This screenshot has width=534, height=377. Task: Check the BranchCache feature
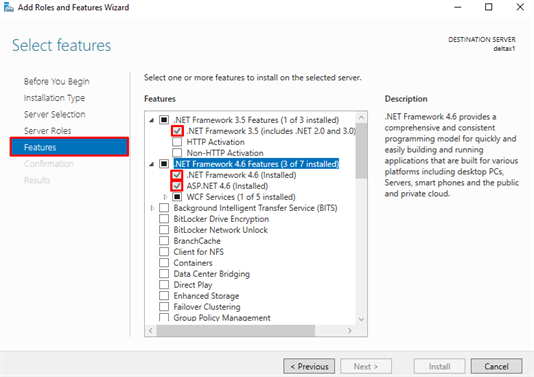pyautogui.click(x=164, y=241)
